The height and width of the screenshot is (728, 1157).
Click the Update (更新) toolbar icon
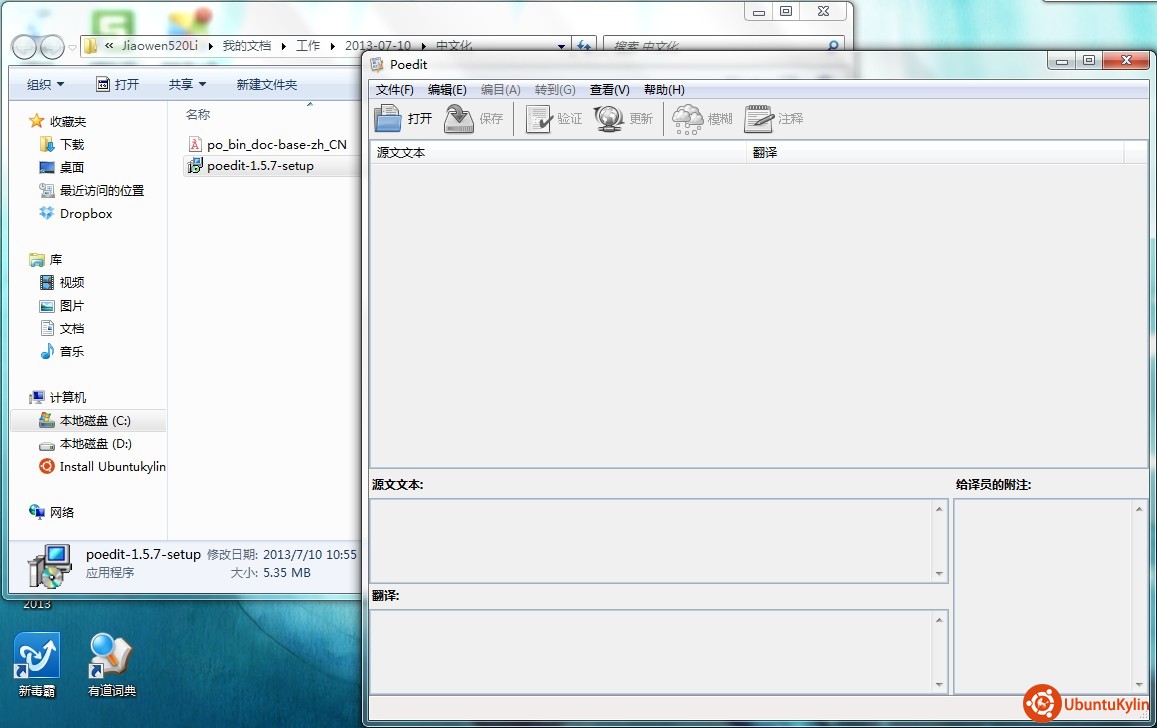(x=609, y=119)
